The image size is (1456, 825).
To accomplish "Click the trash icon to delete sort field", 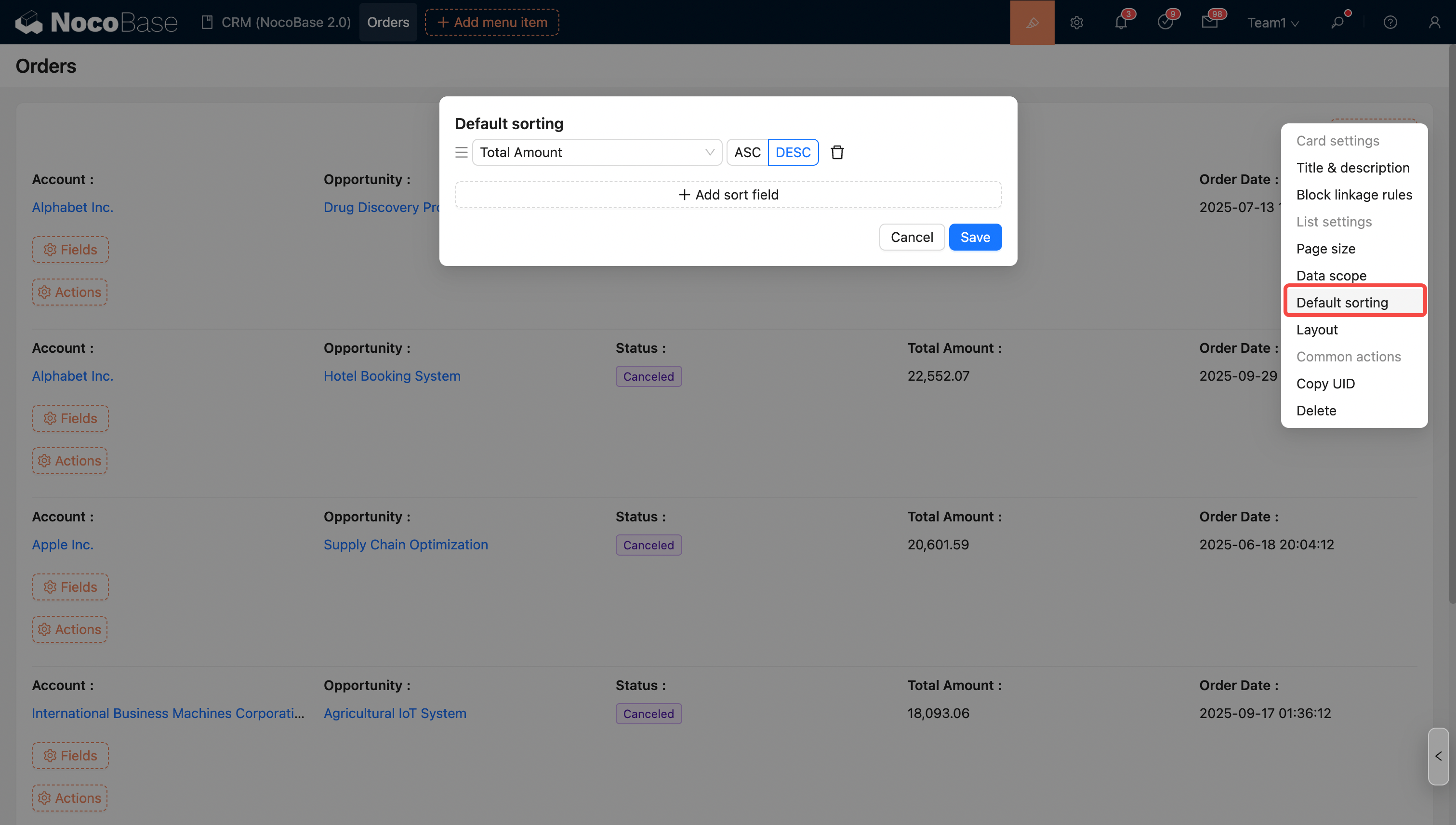I will click(x=837, y=152).
